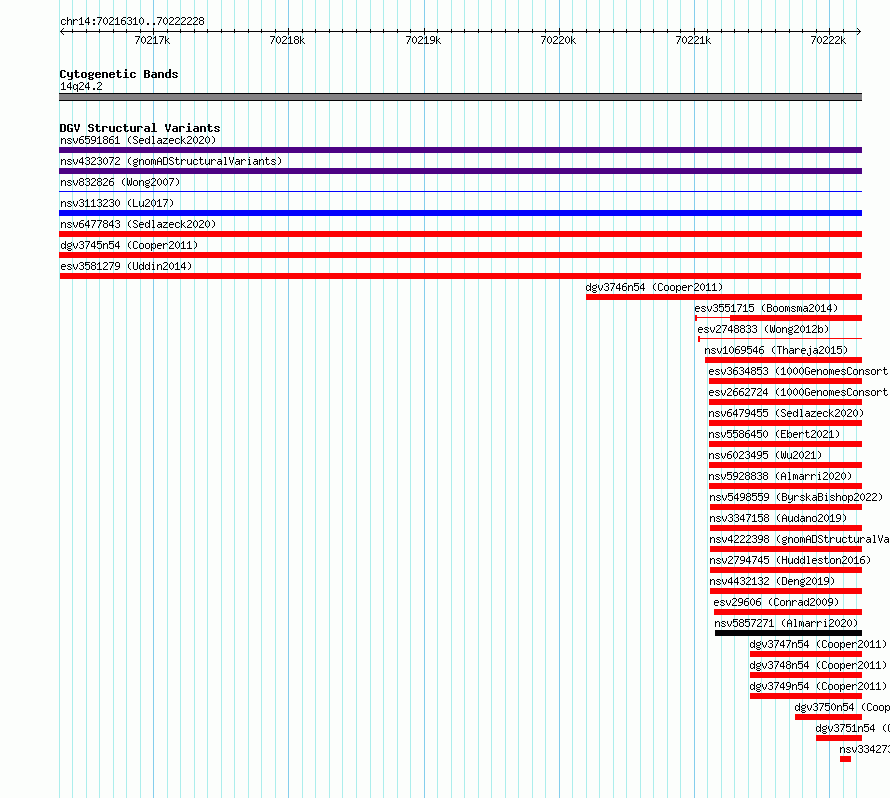890x798 pixels.
Task: Click the red bar under dgv3750n54
Action: (x=828, y=717)
